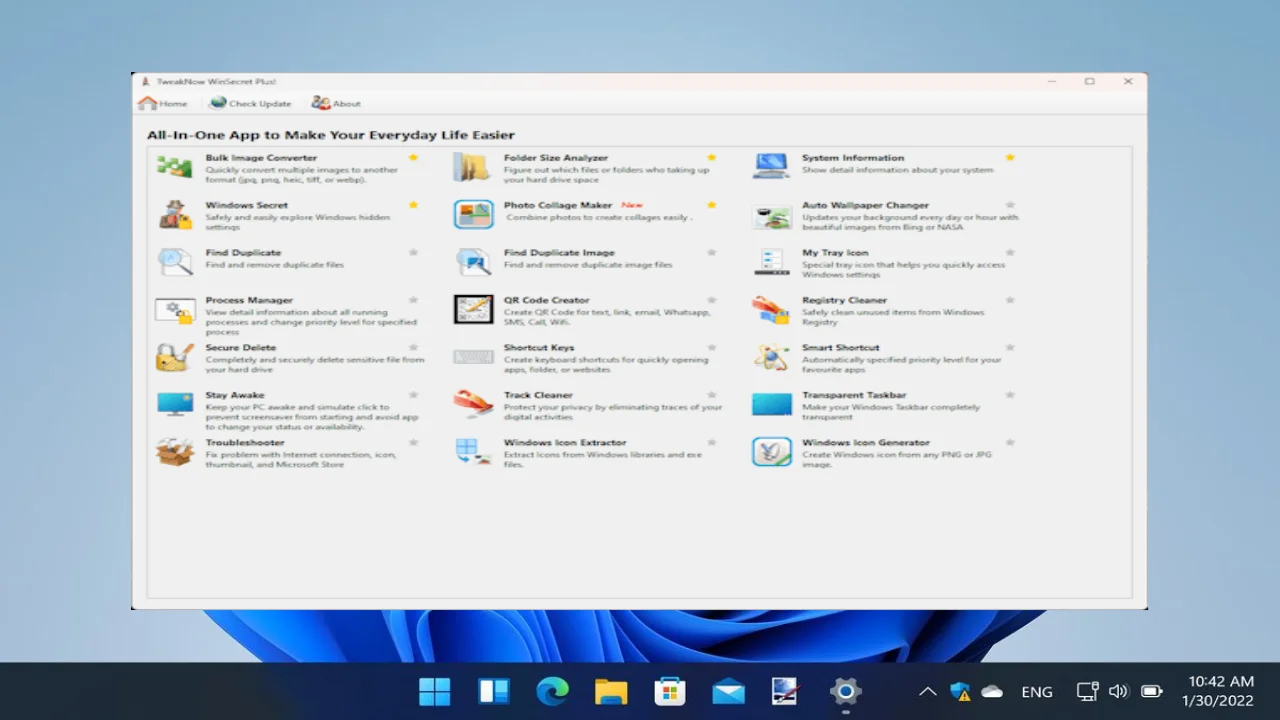This screenshot has width=1280, height=720.
Task: Open Windows Icon Extractor icon
Action: tap(473, 451)
